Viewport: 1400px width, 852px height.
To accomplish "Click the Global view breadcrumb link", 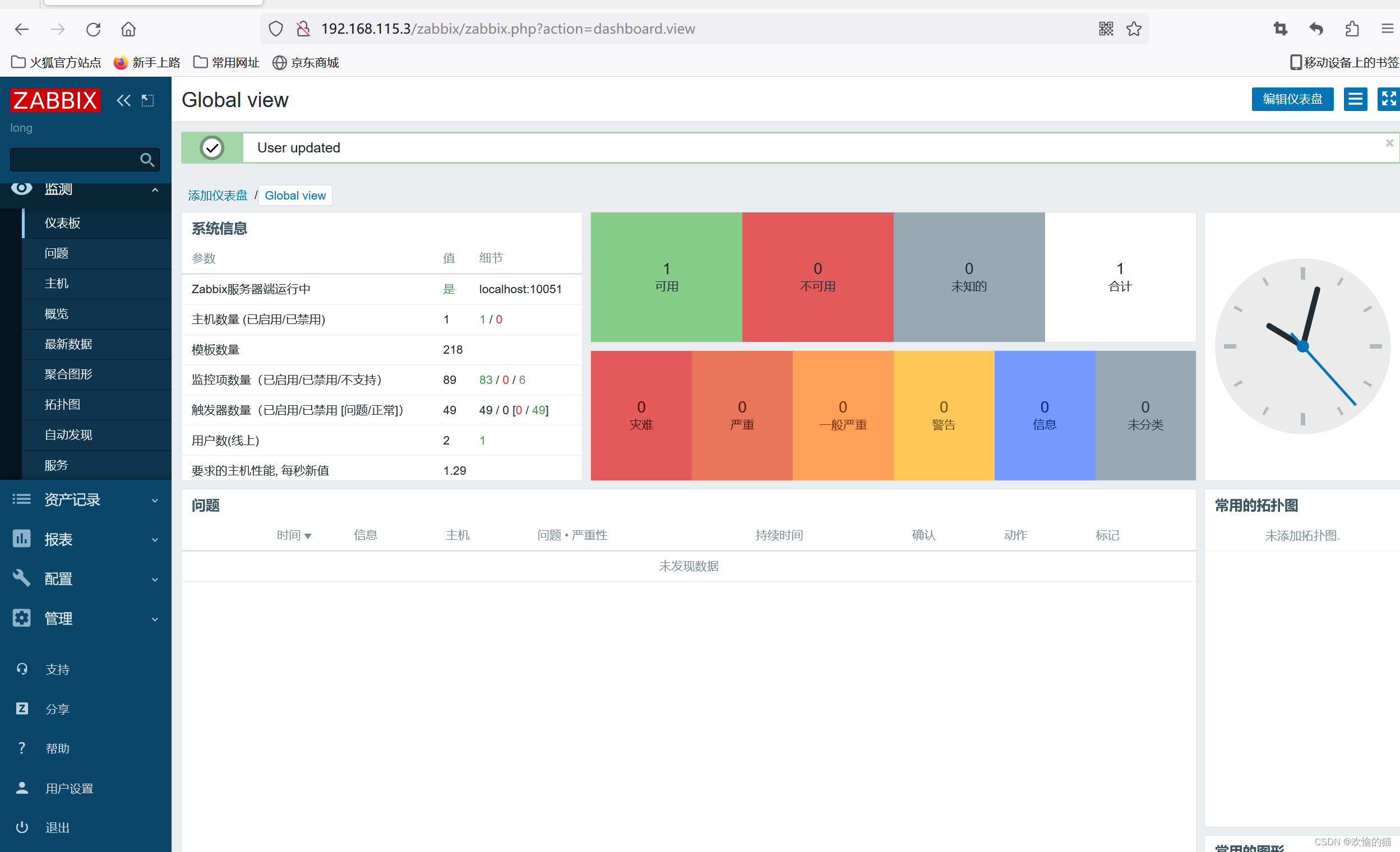I will [x=295, y=196].
